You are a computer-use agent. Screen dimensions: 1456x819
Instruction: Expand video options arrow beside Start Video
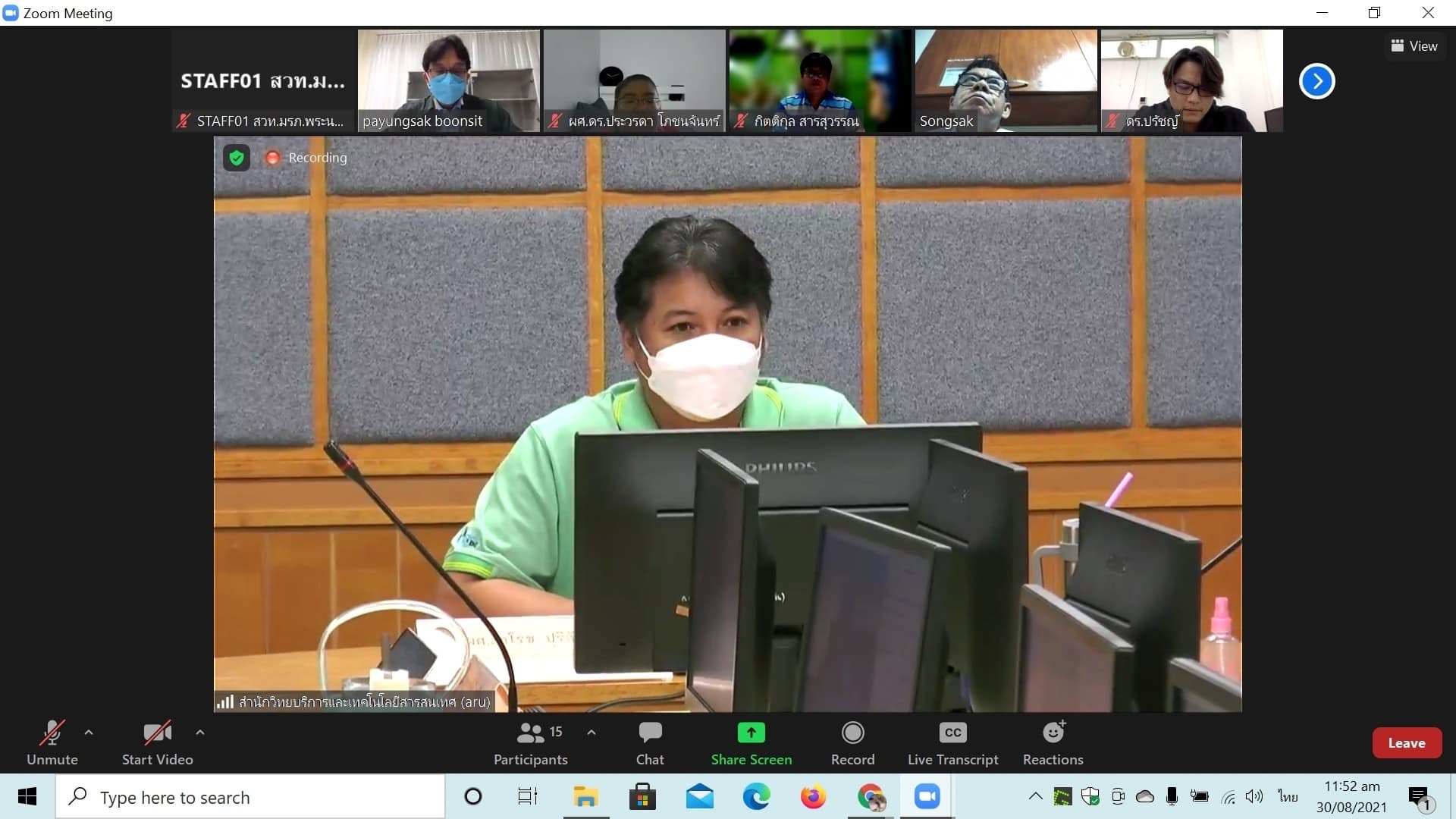[x=200, y=733]
